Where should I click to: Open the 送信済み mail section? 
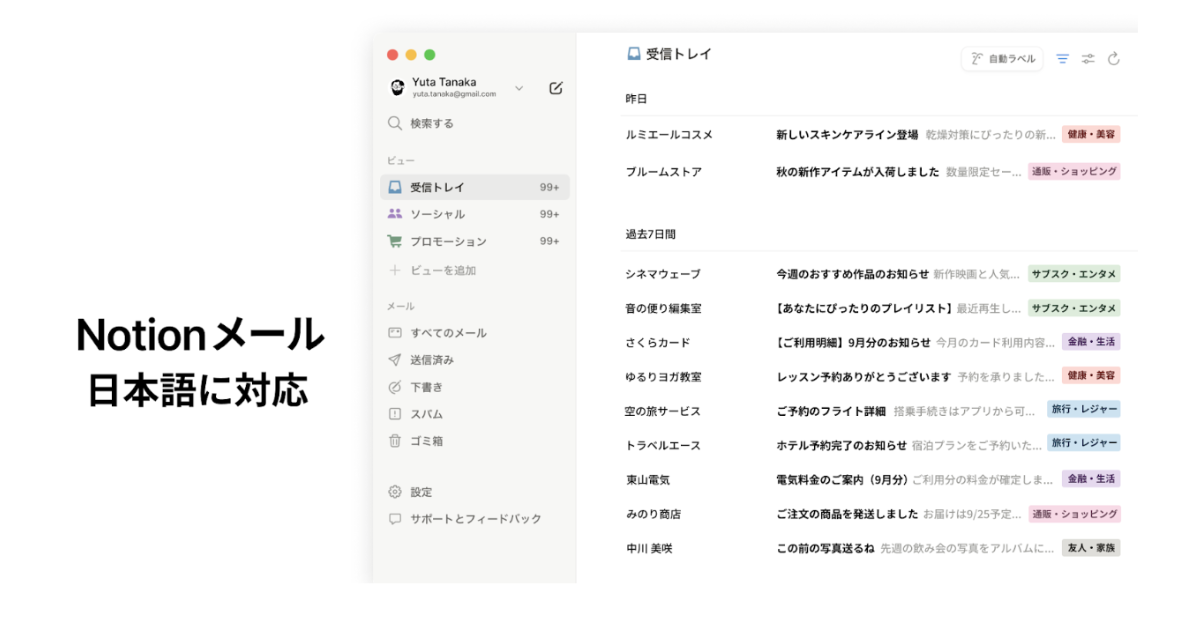coord(436,360)
